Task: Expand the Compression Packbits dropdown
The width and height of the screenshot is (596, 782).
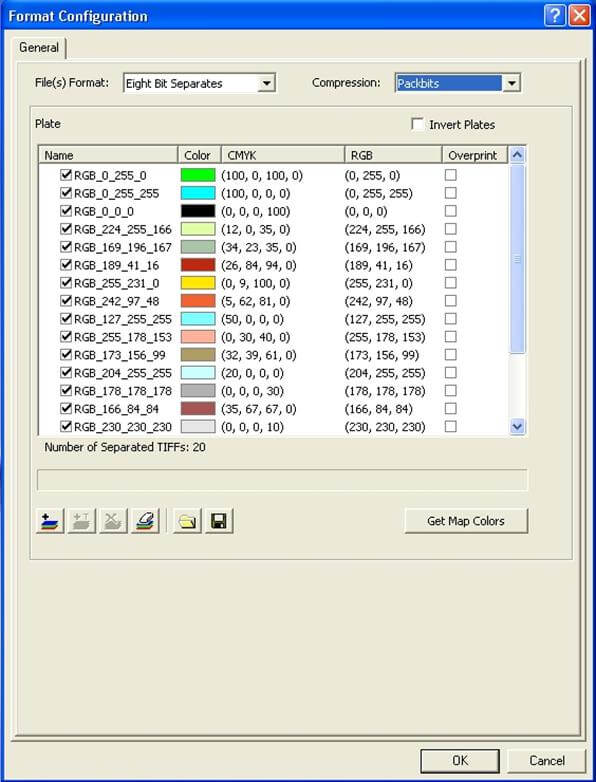Action: coord(512,83)
